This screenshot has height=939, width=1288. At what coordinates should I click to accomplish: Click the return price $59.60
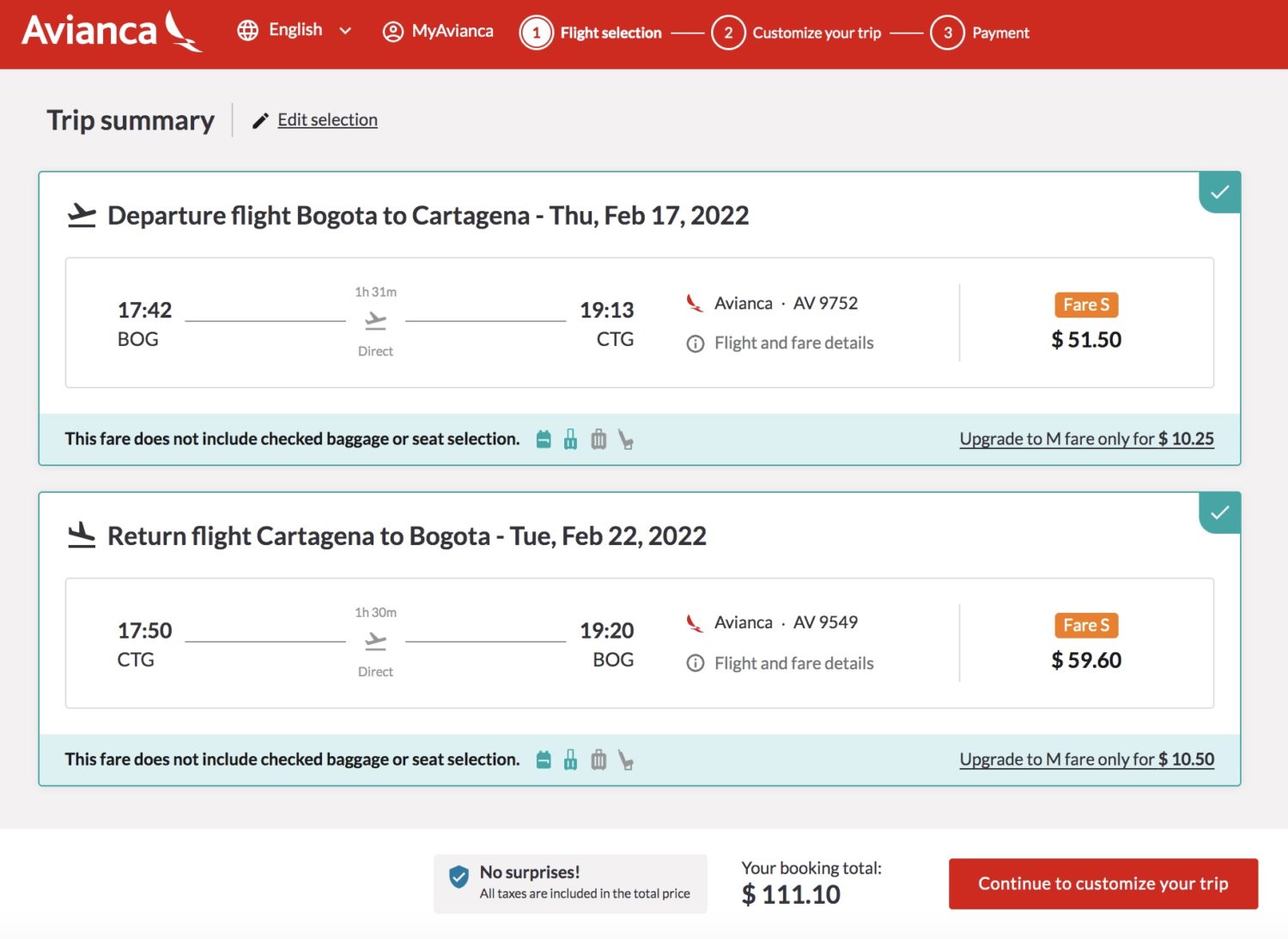1086,660
